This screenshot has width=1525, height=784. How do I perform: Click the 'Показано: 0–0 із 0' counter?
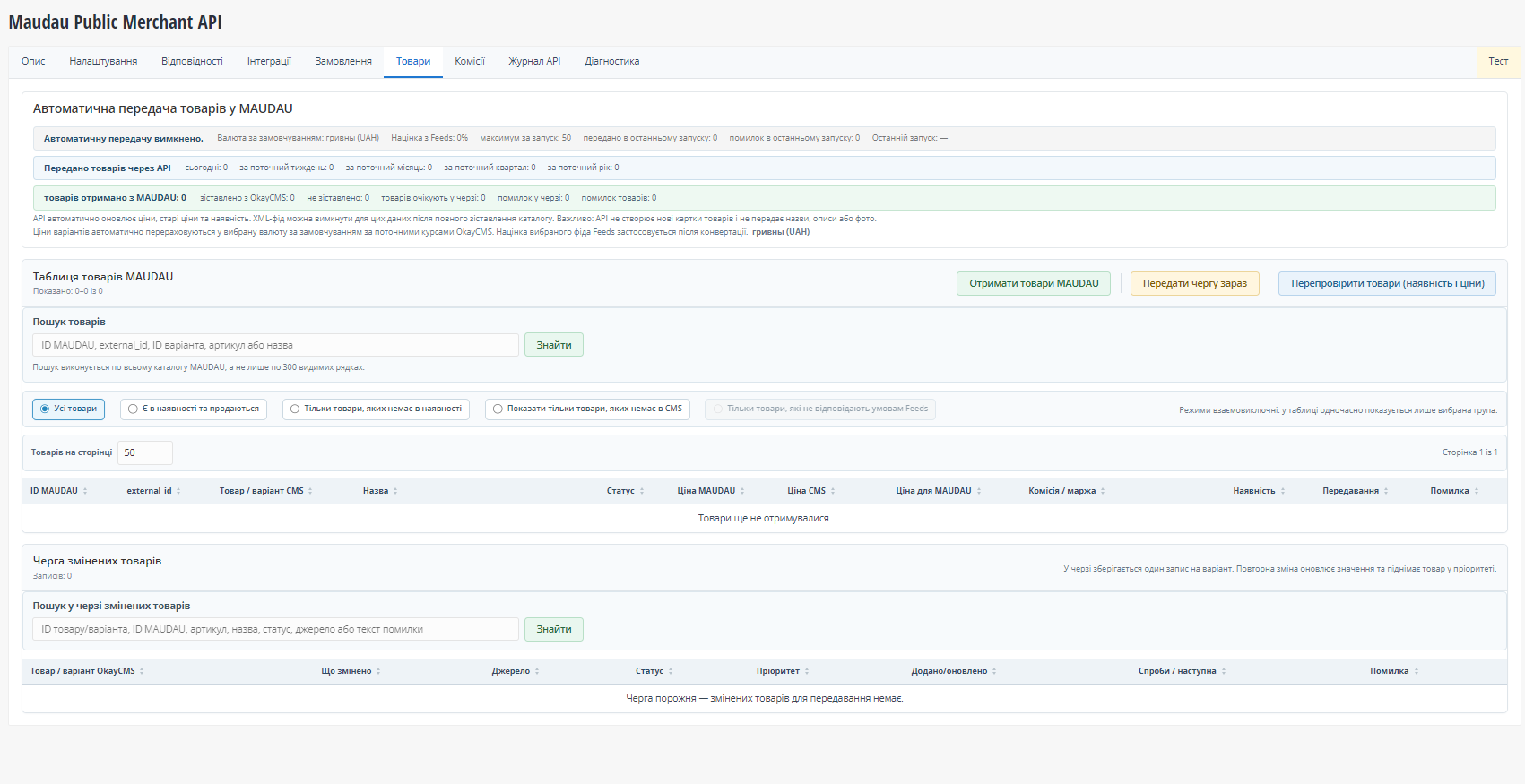68,291
